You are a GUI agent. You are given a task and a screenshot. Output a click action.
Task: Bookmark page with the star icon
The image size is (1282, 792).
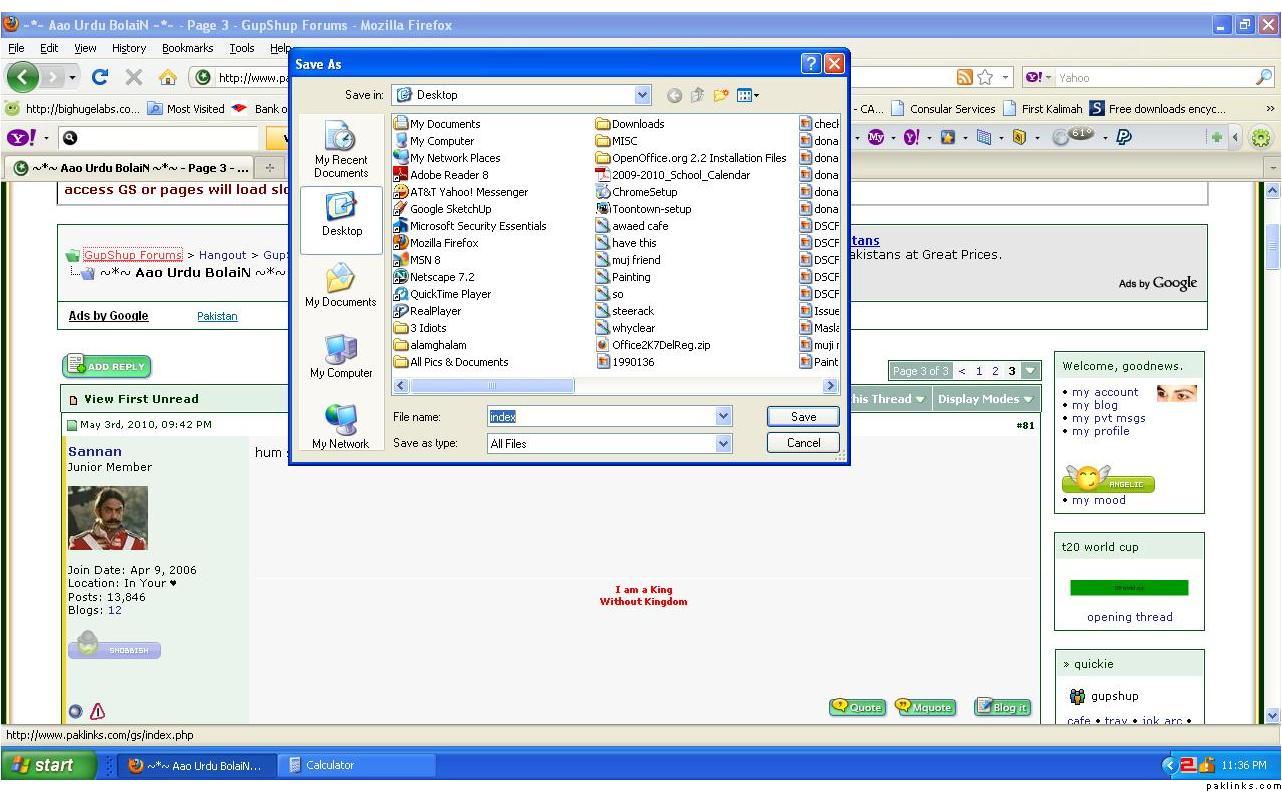[985, 77]
